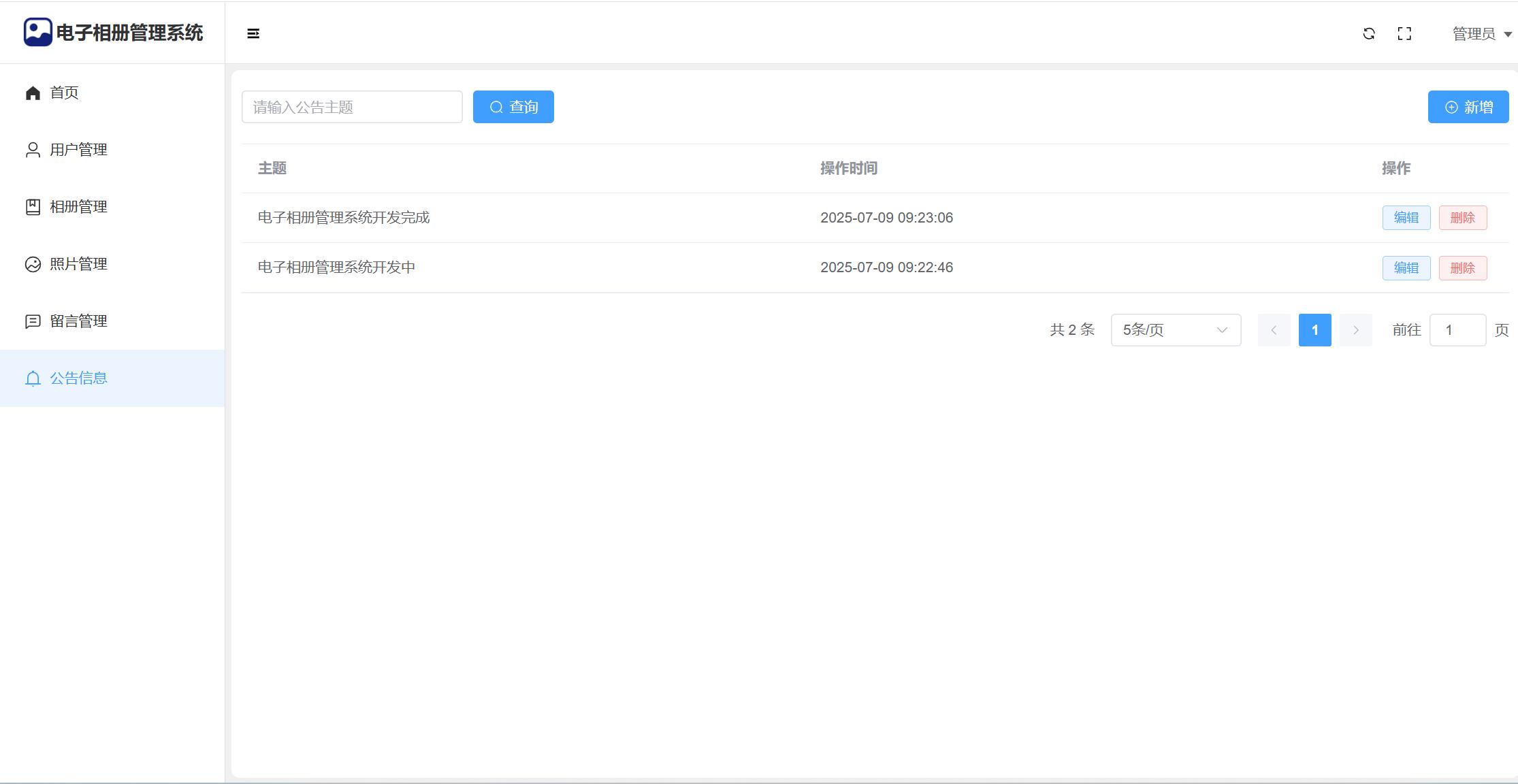1518x784 pixels.
Task: Select page number 1 in pagination
Action: pos(1314,330)
